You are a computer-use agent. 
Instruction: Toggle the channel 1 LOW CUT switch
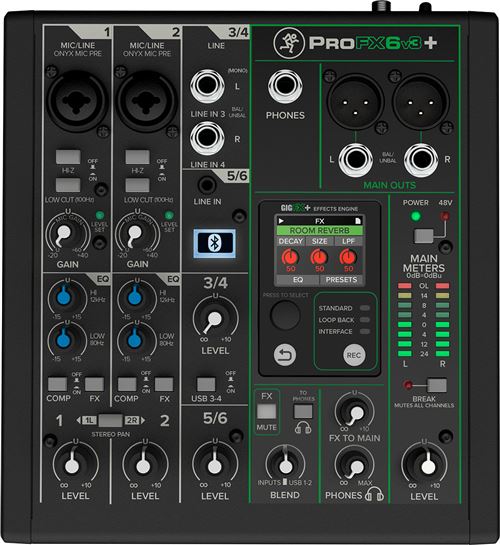point(68,185)
